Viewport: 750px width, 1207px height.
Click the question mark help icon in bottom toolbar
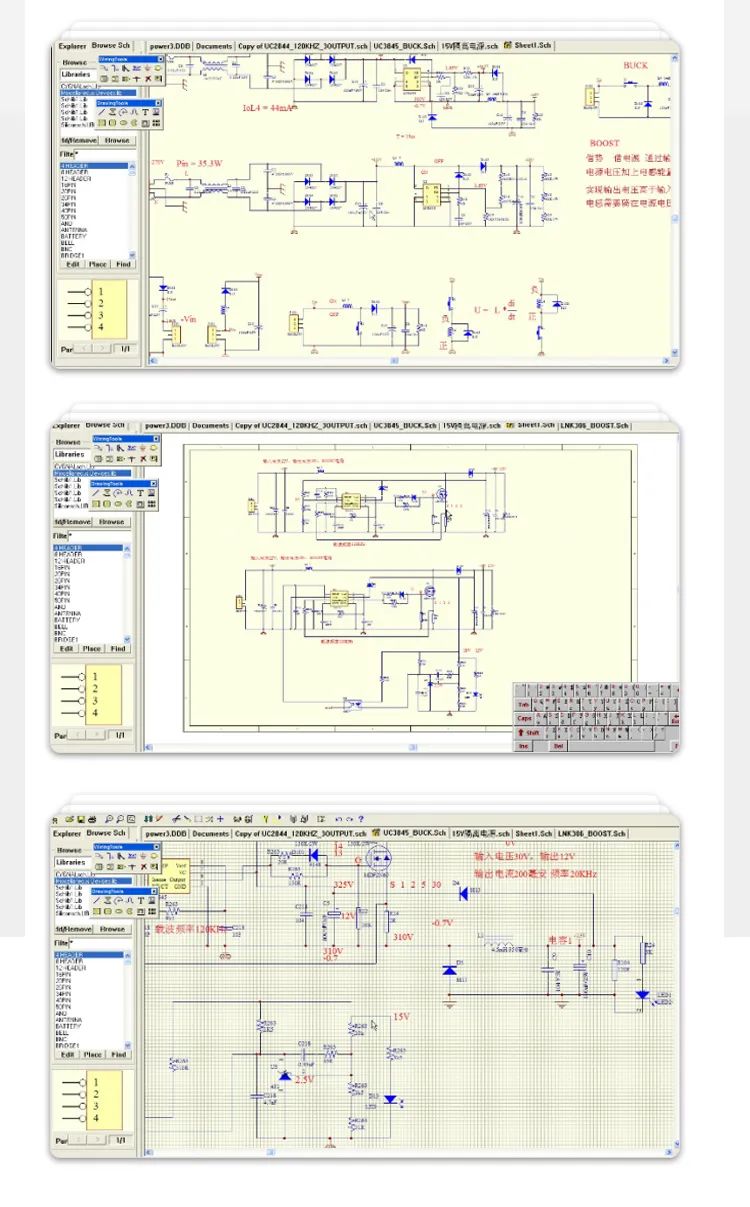tap(360, 818)
